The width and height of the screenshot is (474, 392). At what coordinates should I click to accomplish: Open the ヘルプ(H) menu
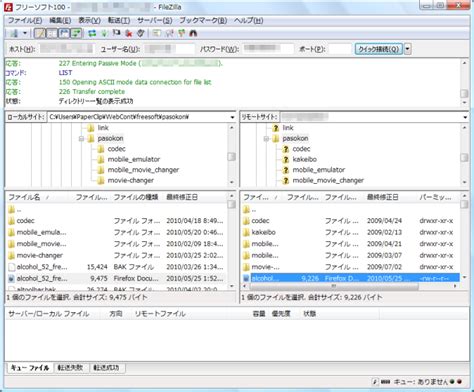pyautogui.click(x=248, y=21)
